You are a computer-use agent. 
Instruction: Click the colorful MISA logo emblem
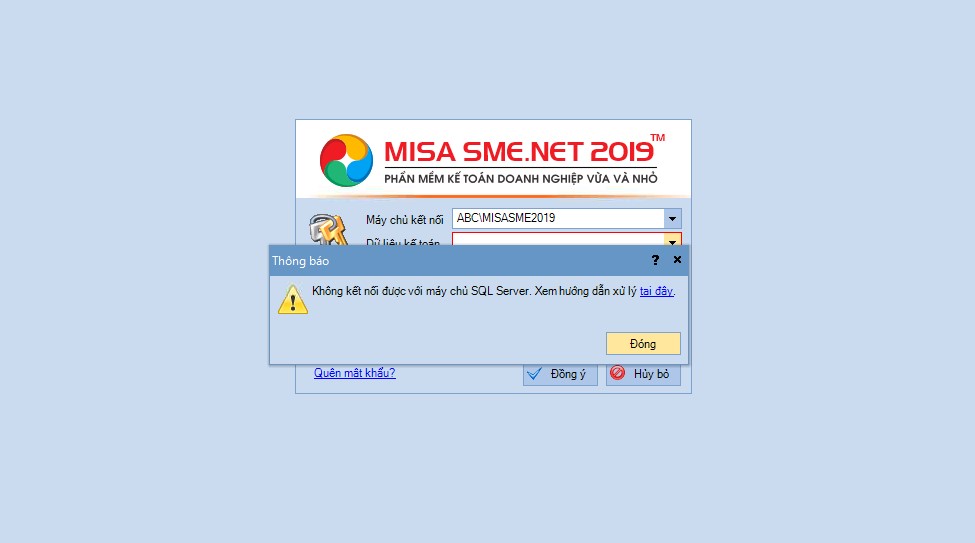click(x=346, y=160)
